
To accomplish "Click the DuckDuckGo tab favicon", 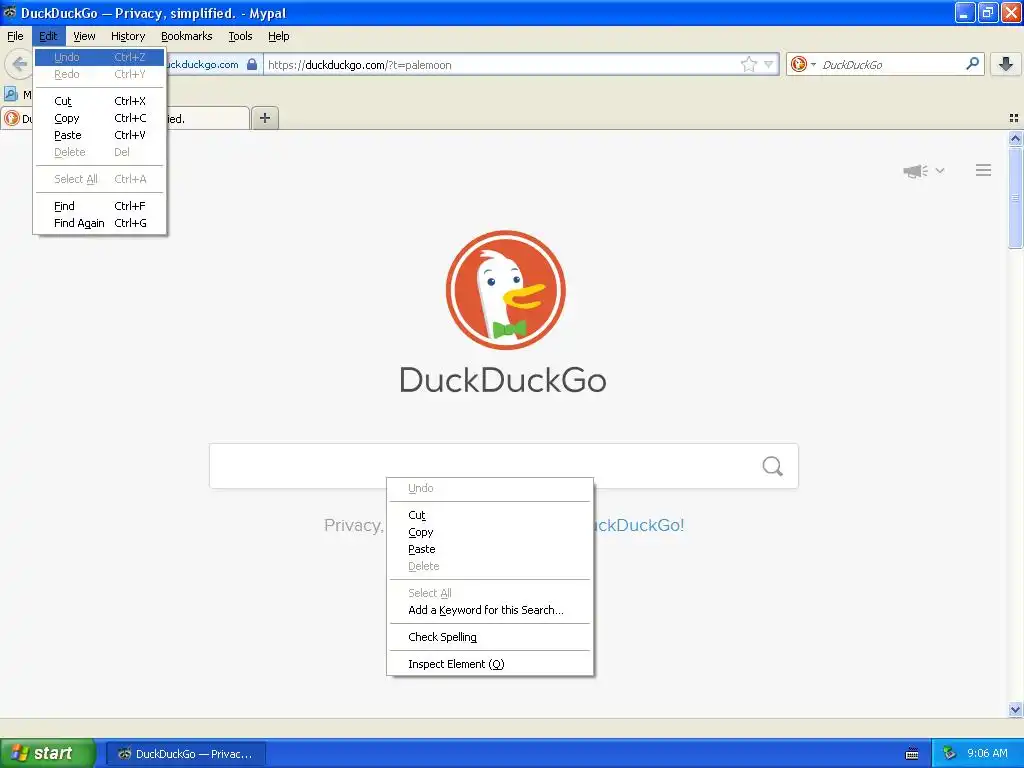I will 11,118.
